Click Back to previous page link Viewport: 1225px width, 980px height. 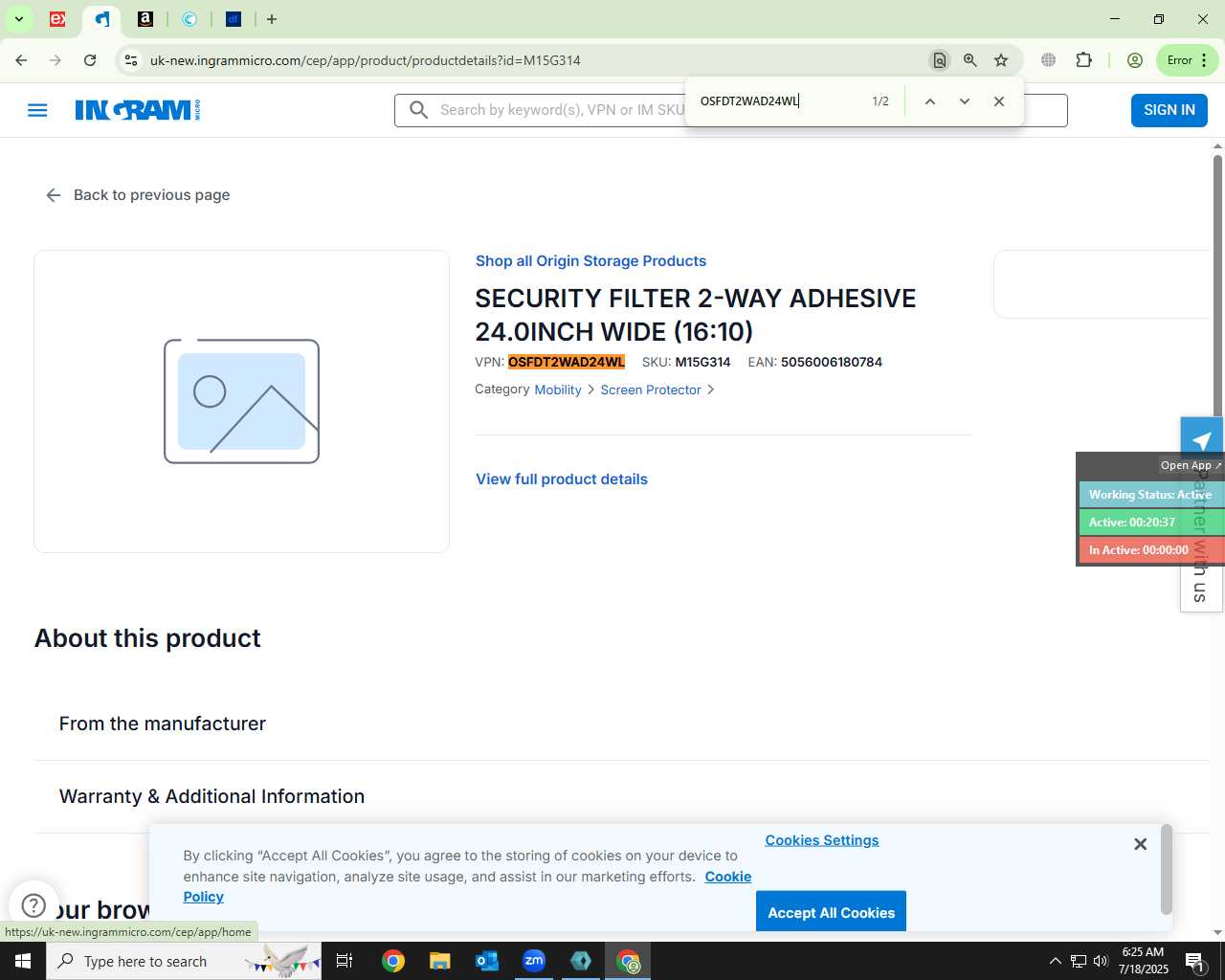click(138, 195)
